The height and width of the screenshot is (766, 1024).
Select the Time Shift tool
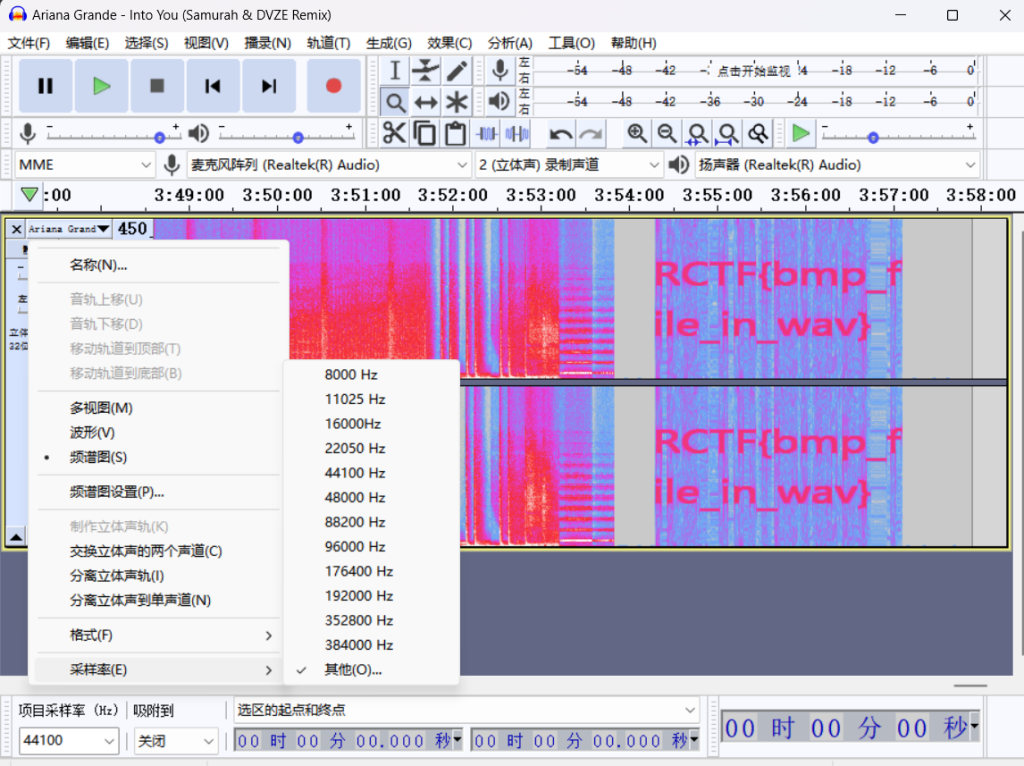click(x=426, y=102)
